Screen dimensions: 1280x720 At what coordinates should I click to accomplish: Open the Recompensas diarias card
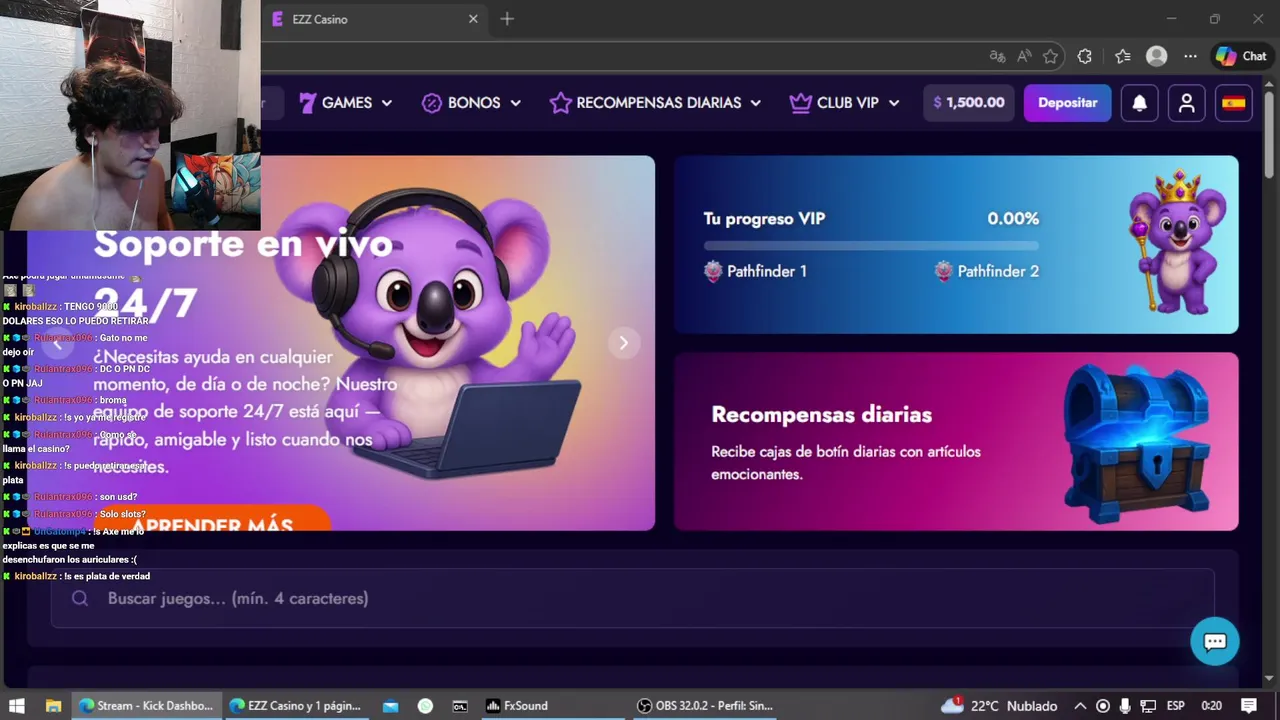(x=956, y=441)
